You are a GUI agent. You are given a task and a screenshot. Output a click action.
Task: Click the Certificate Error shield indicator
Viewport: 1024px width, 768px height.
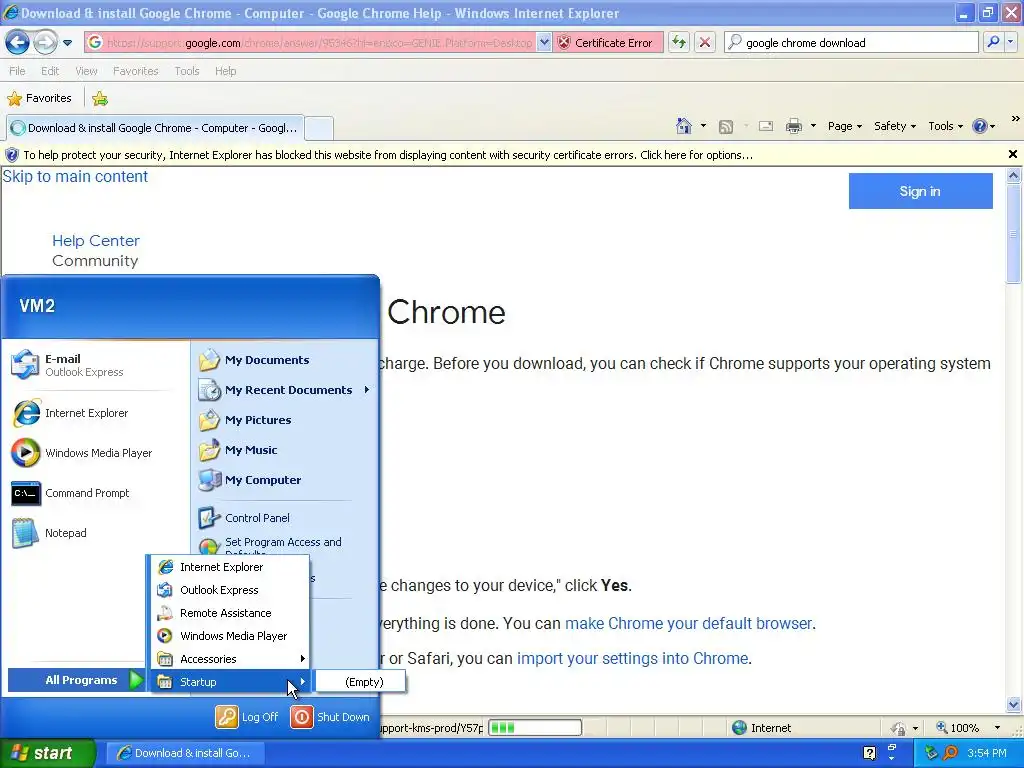tap(607, 43)
